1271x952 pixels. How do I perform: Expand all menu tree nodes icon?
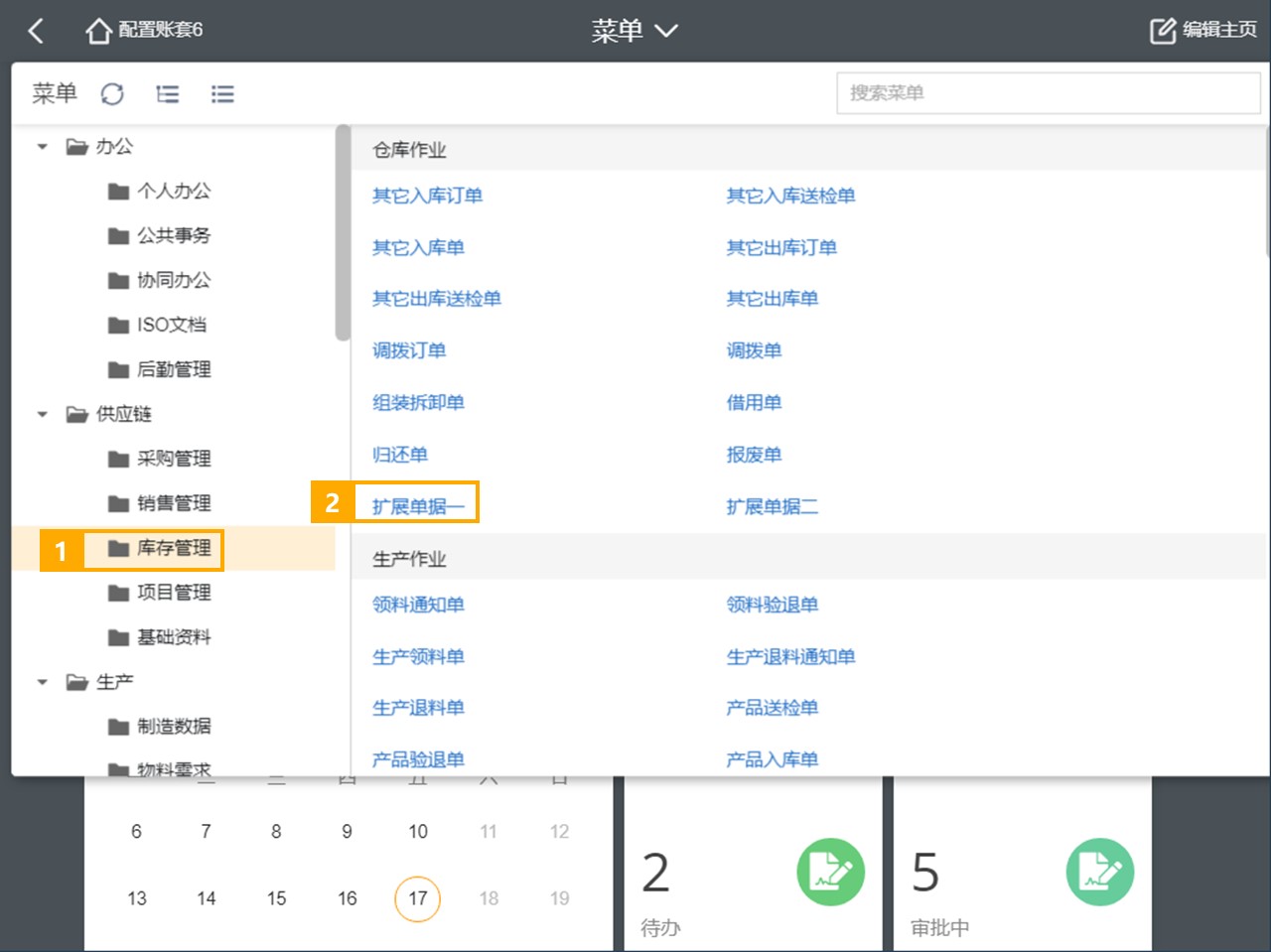[168, 94]
